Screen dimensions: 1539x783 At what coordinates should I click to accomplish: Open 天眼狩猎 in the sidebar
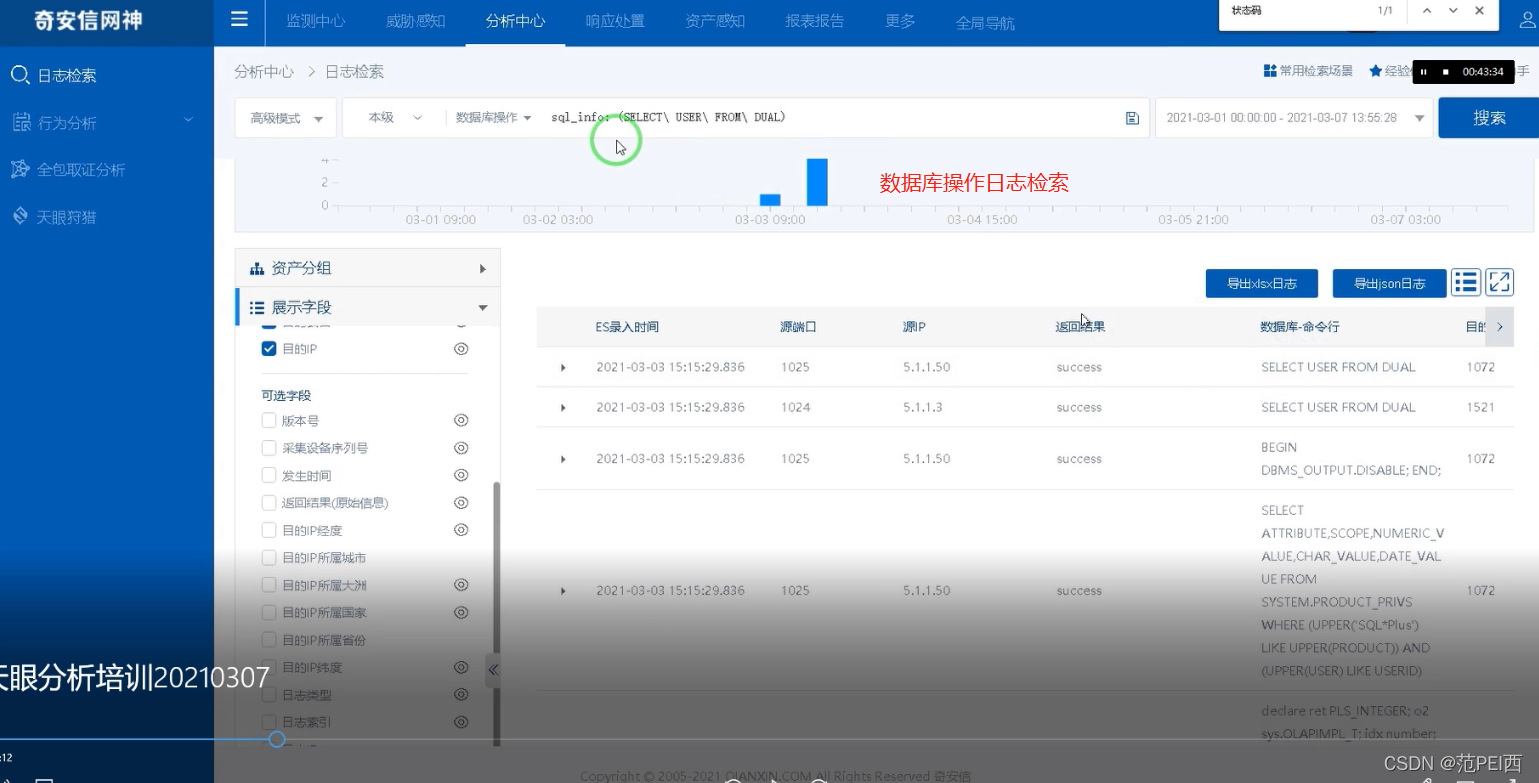coord(54,217)
